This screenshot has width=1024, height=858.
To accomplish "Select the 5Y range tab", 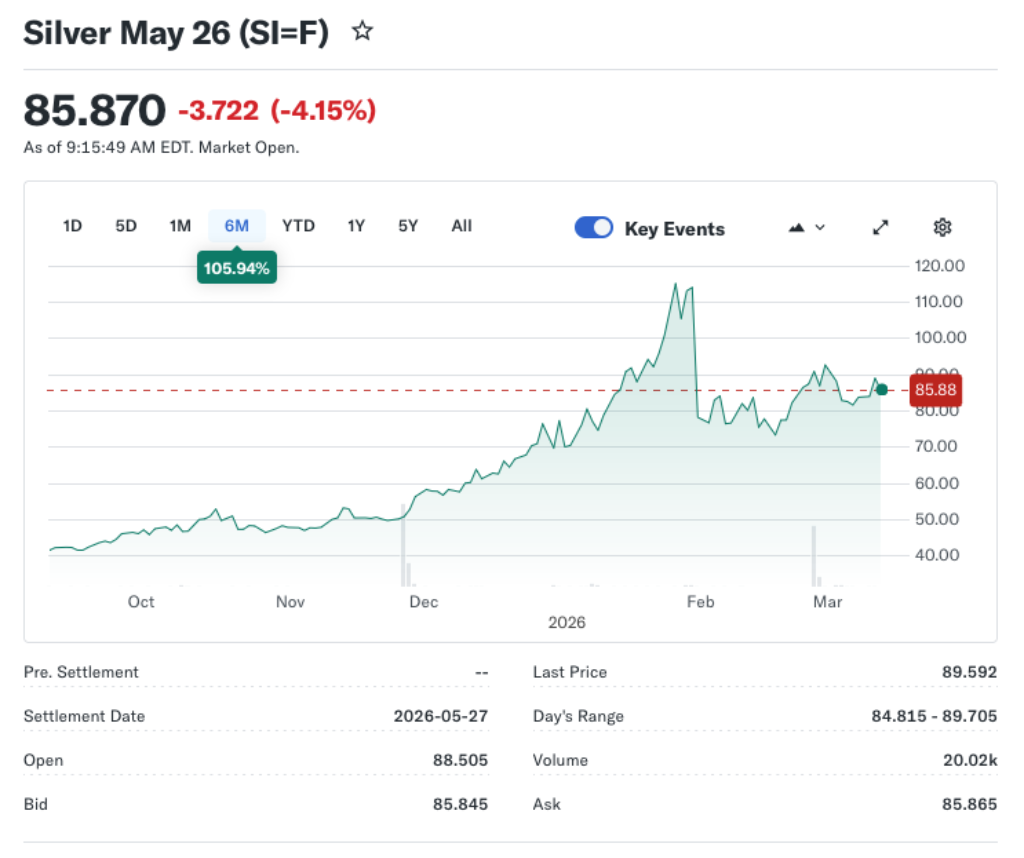I will point(407,226).
